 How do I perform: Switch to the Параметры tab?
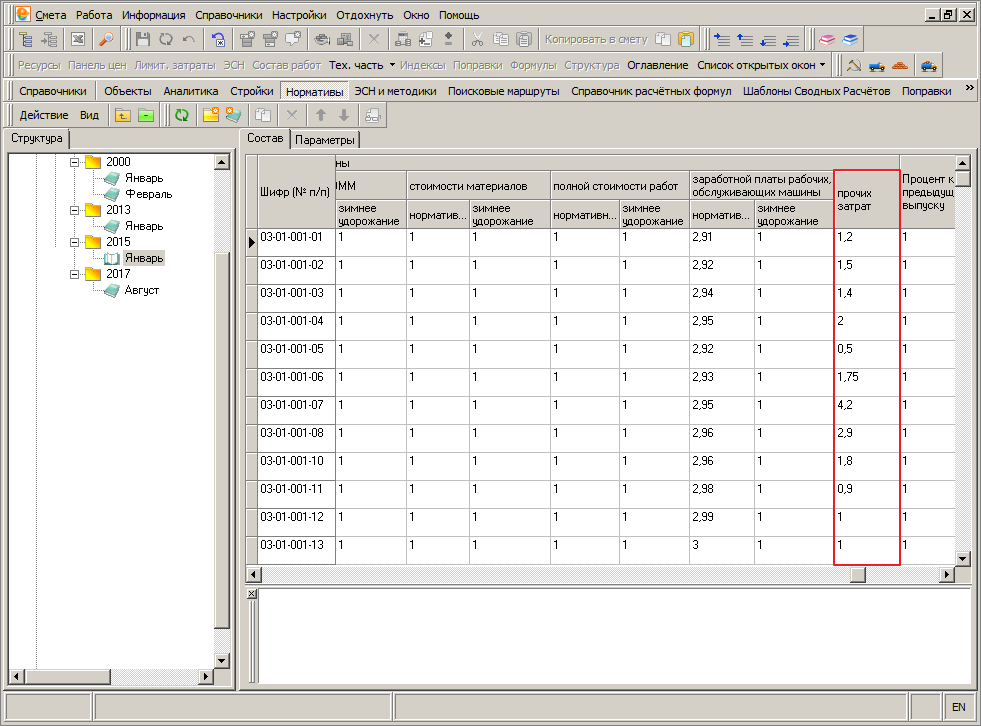(x=325, y=140)
